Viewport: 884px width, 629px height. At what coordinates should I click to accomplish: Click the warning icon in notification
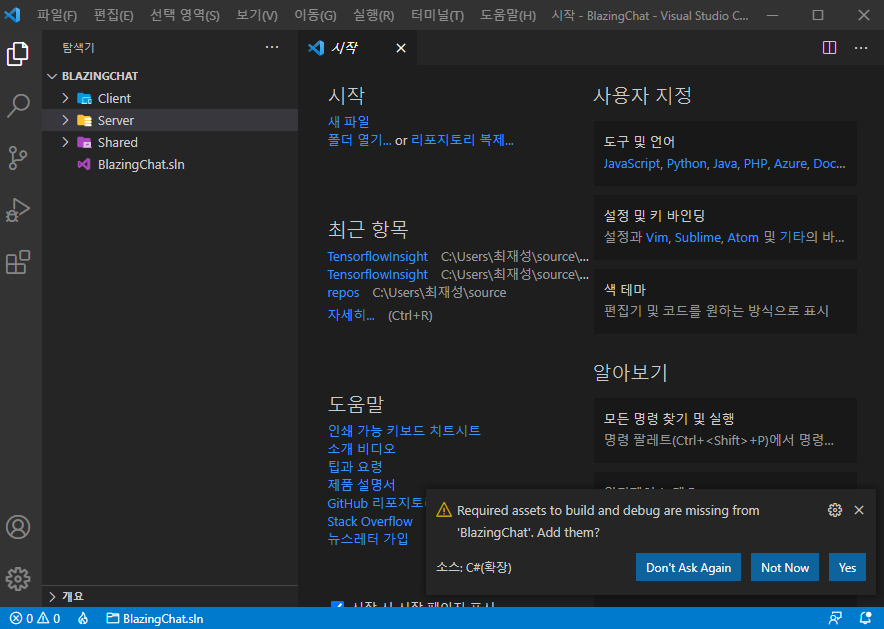[444, 510]
